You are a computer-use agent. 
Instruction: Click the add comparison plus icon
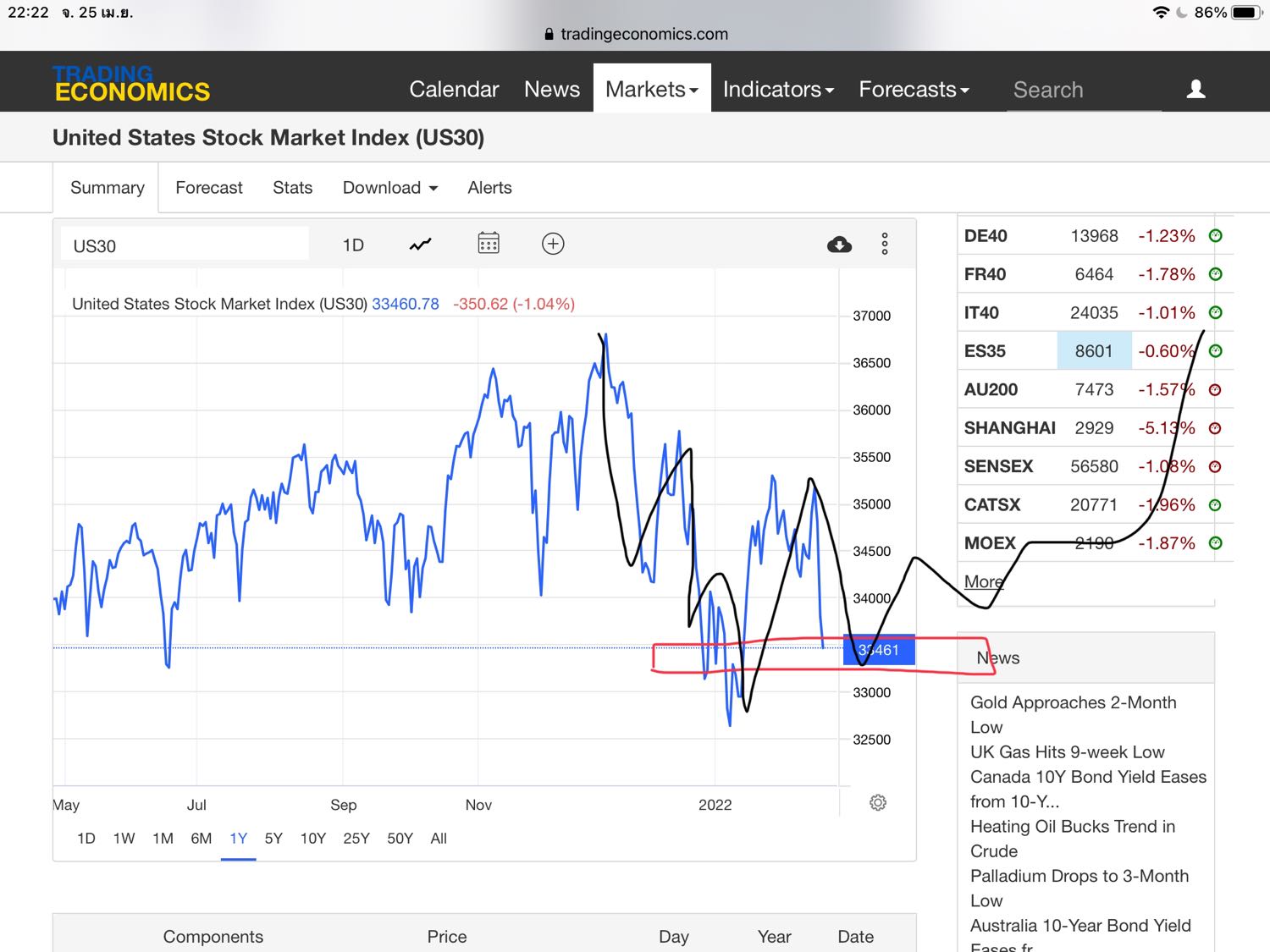point(553,244)
